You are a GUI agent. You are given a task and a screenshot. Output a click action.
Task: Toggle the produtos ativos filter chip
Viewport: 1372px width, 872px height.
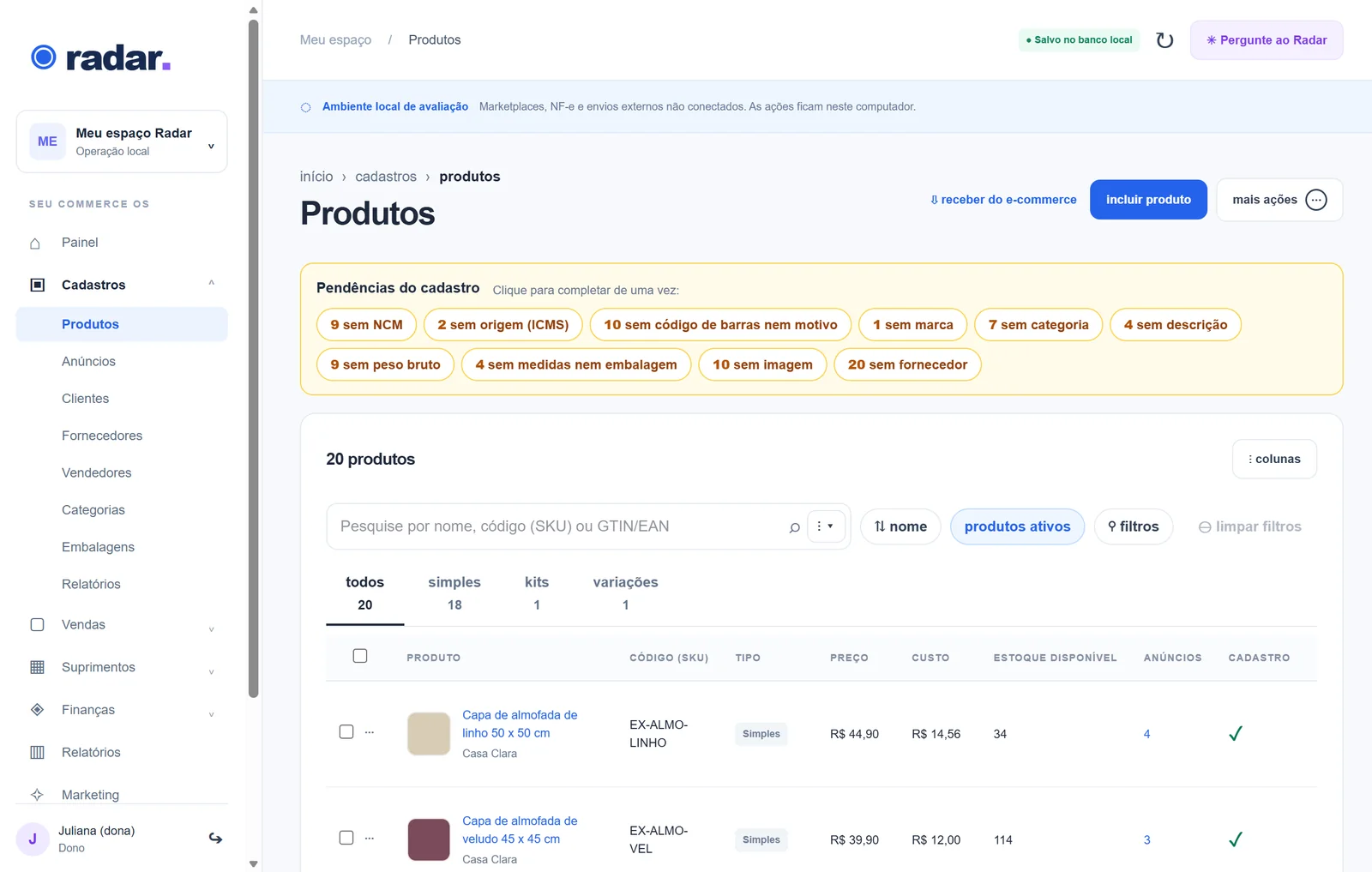tap(1017, 526)
